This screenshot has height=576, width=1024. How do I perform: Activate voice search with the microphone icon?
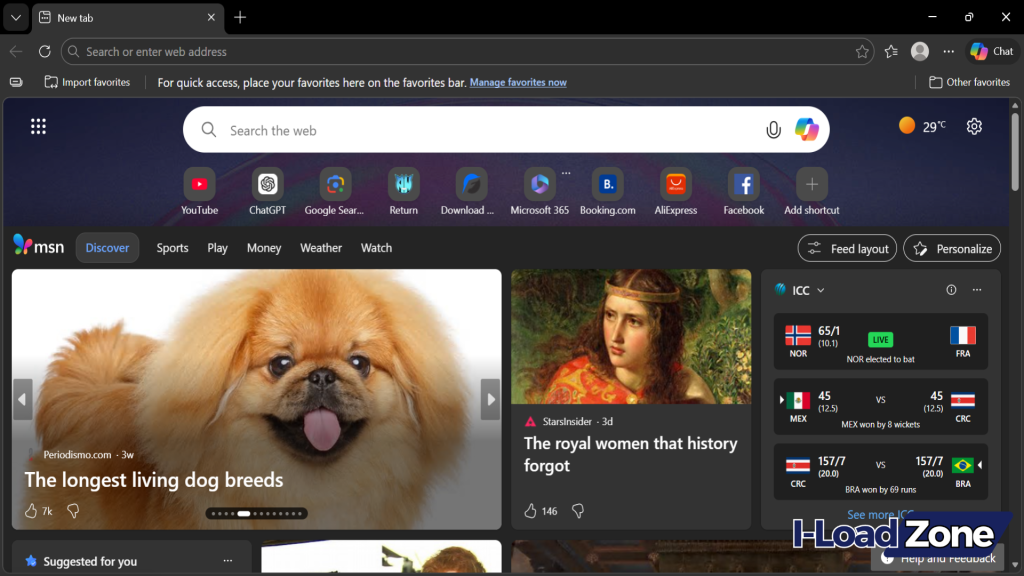773,129
